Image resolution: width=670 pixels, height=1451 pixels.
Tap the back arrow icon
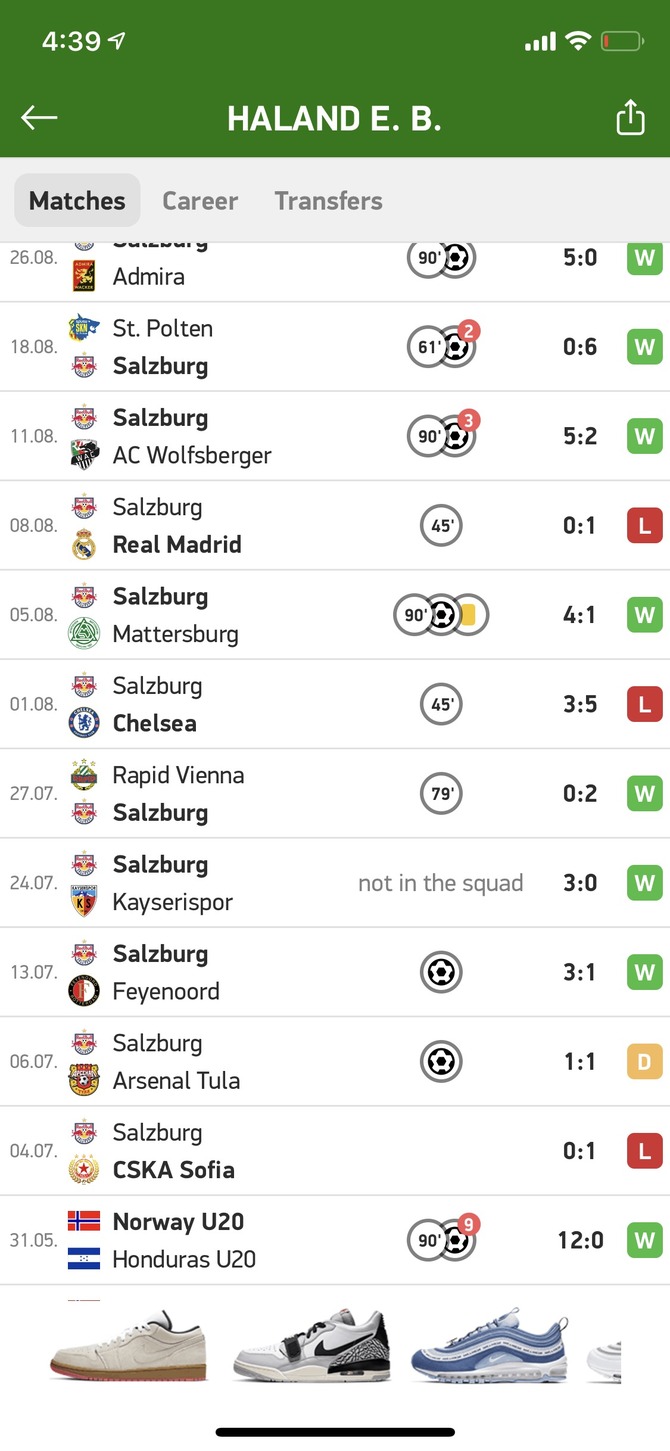pyautogui.click(x=39, y=118)
